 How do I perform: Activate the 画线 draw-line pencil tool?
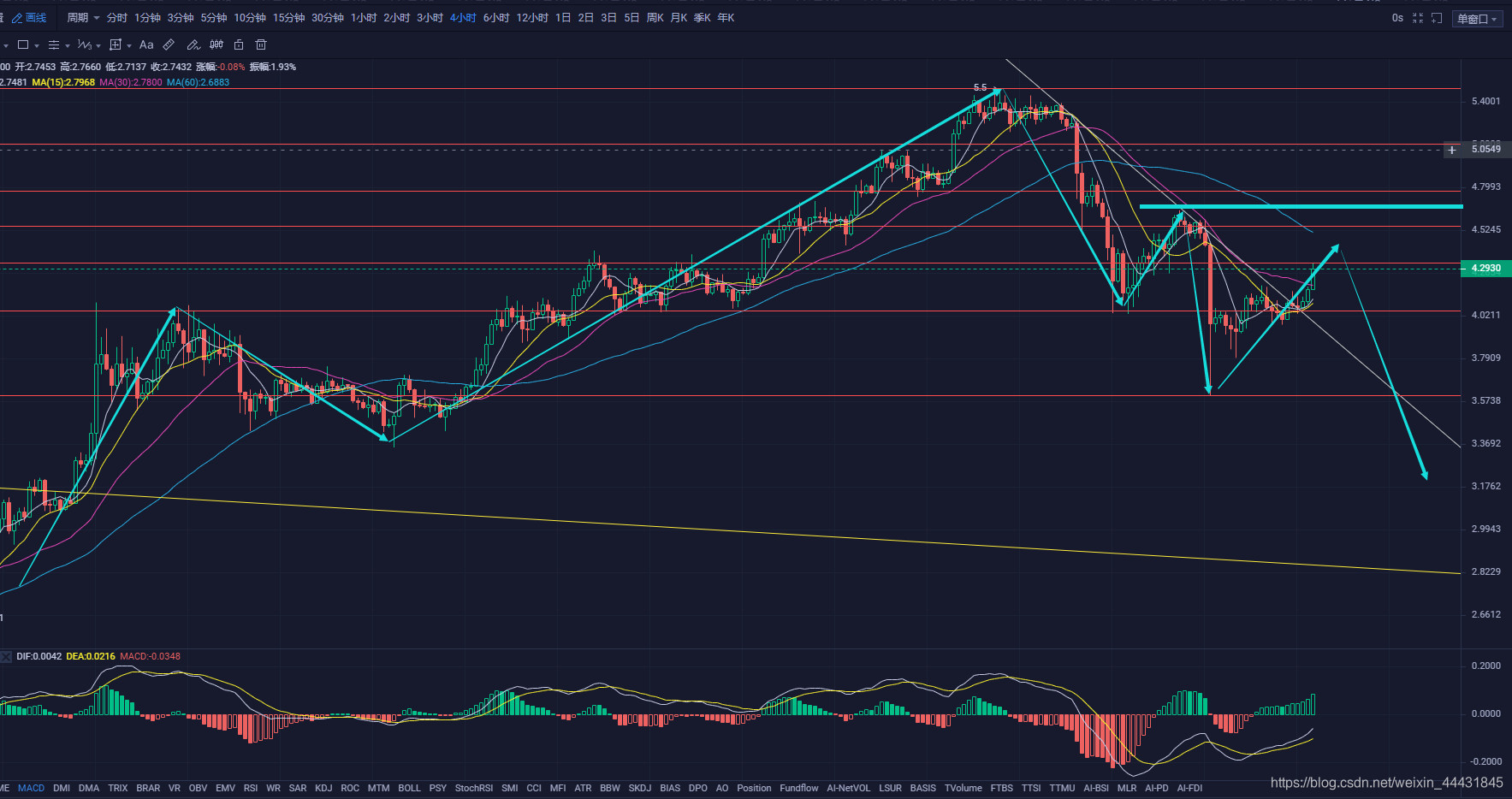[x=29, y=18]
